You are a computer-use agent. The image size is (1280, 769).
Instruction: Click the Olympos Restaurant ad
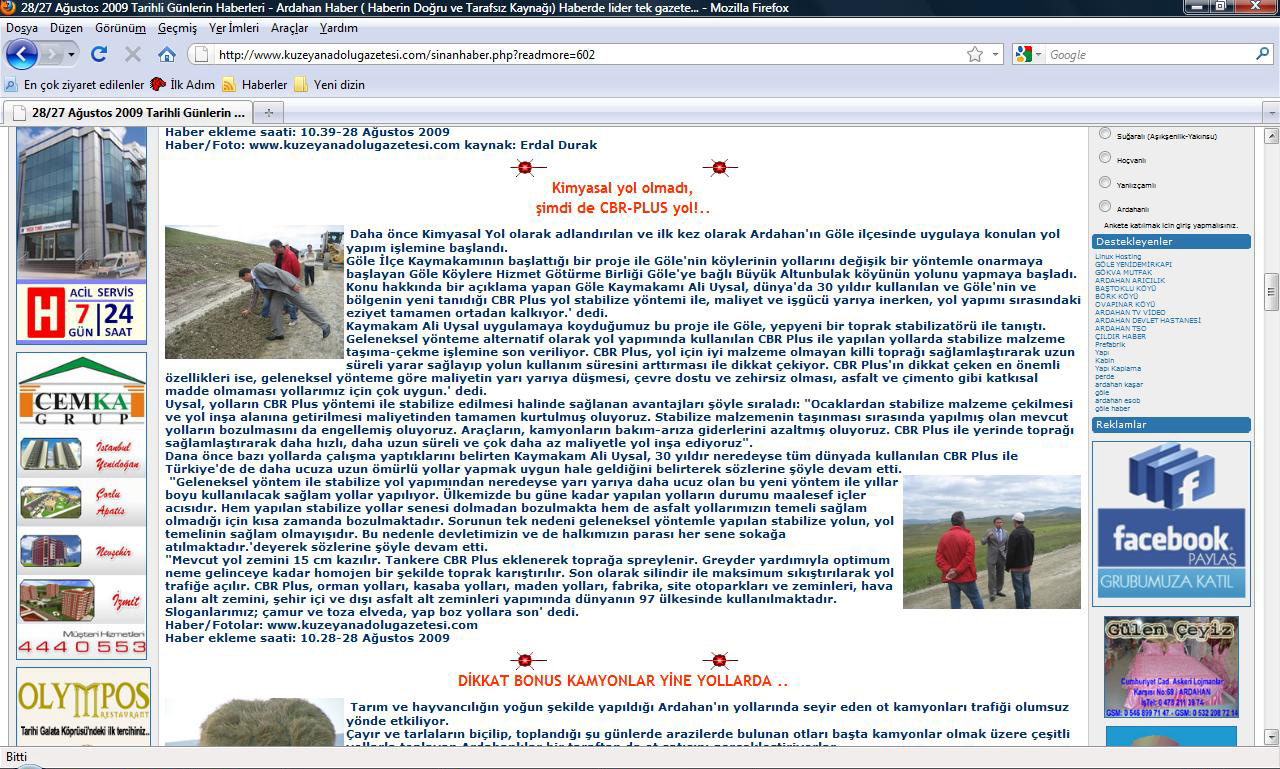point(82,708)
